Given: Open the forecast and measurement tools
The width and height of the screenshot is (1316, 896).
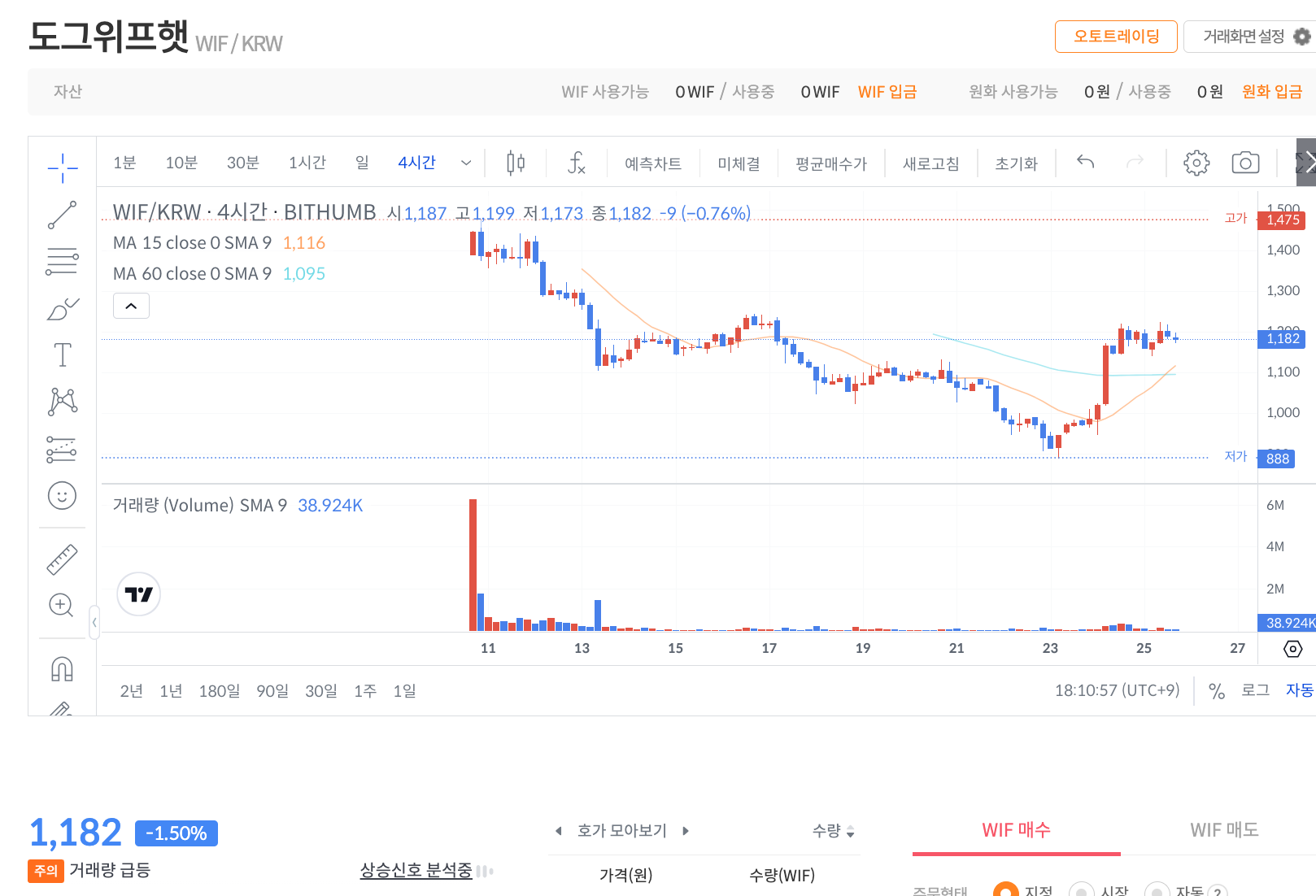Looking at the screenshot, I should pyautogui.click(x=62, y=449).
